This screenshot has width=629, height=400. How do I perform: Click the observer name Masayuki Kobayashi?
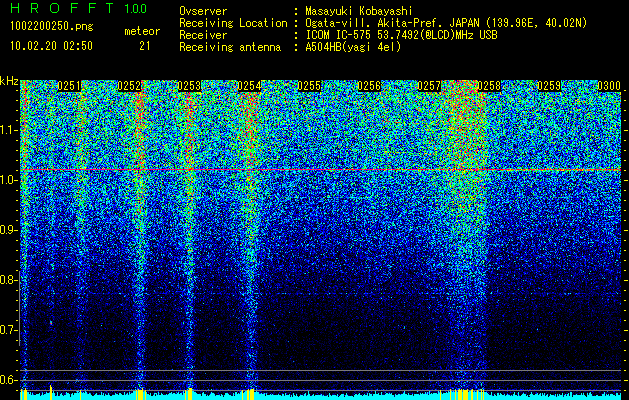coord(359,11)
